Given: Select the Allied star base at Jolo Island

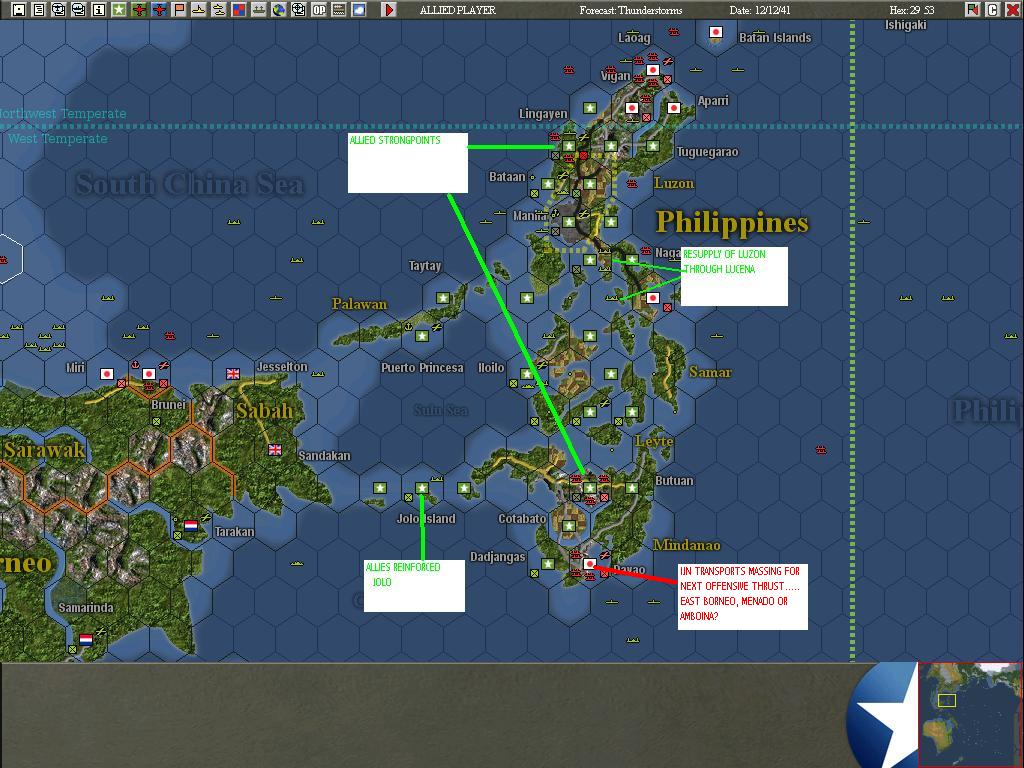Looking at the screenshot, I should tap(422, 488).
